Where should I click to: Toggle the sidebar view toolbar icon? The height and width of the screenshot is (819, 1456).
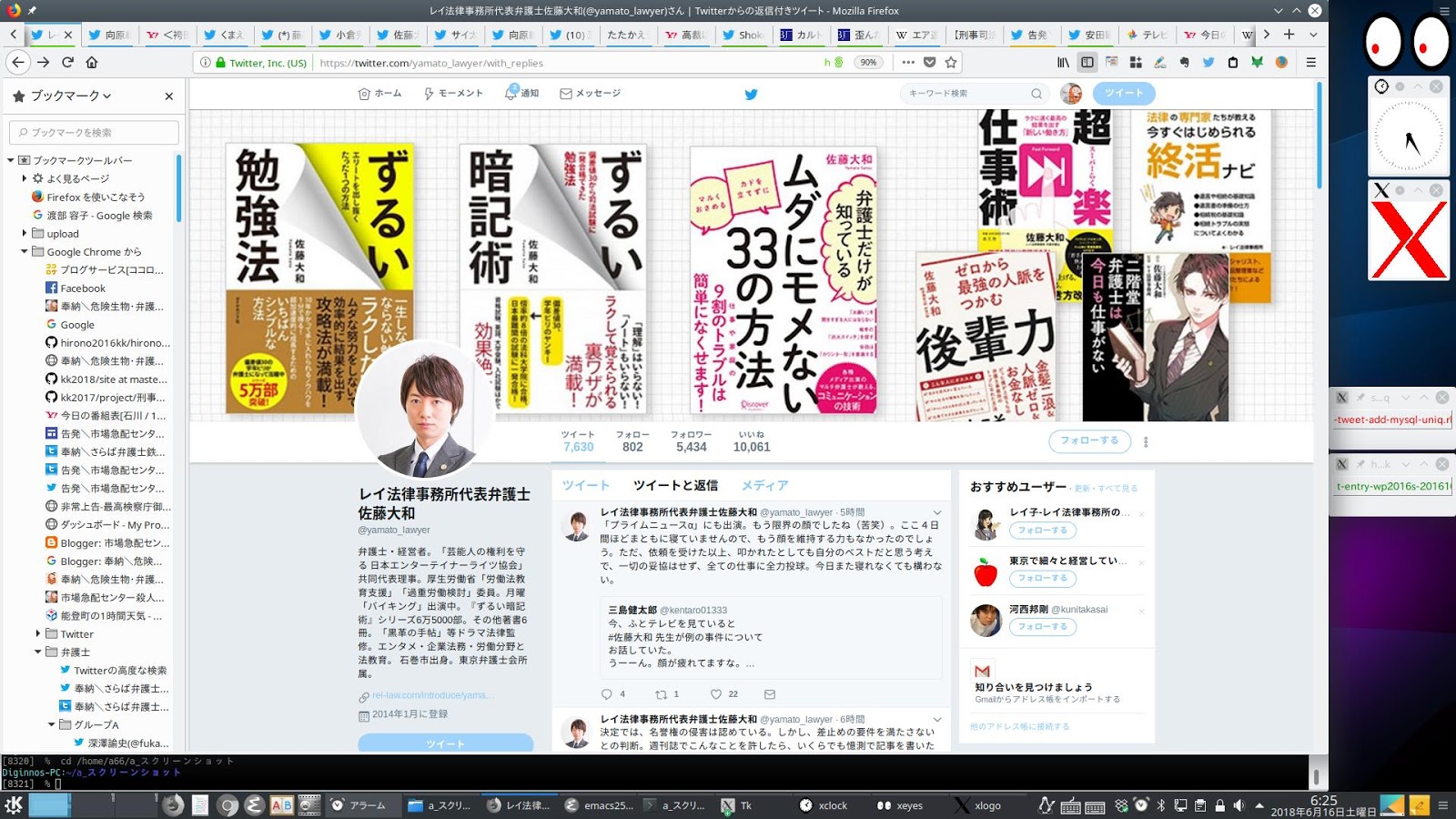coord(1087,63)
